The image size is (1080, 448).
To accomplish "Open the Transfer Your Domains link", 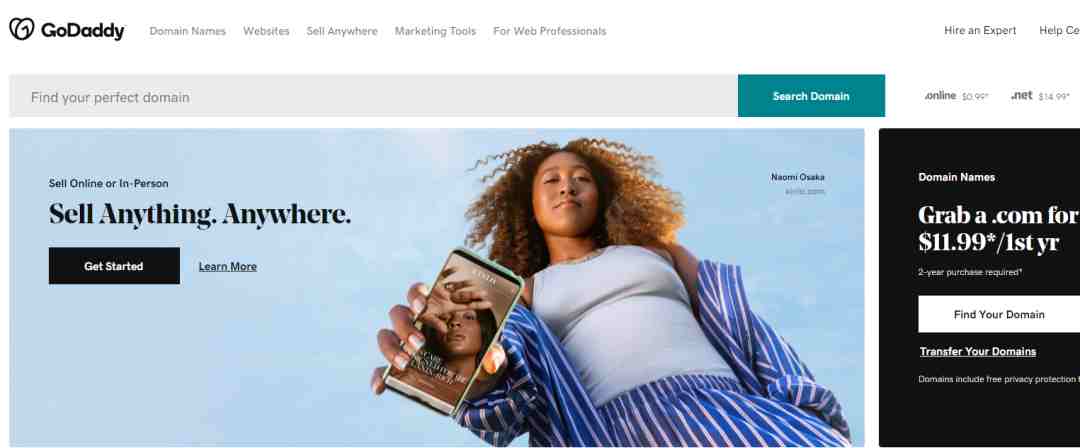I will point(978,352).
